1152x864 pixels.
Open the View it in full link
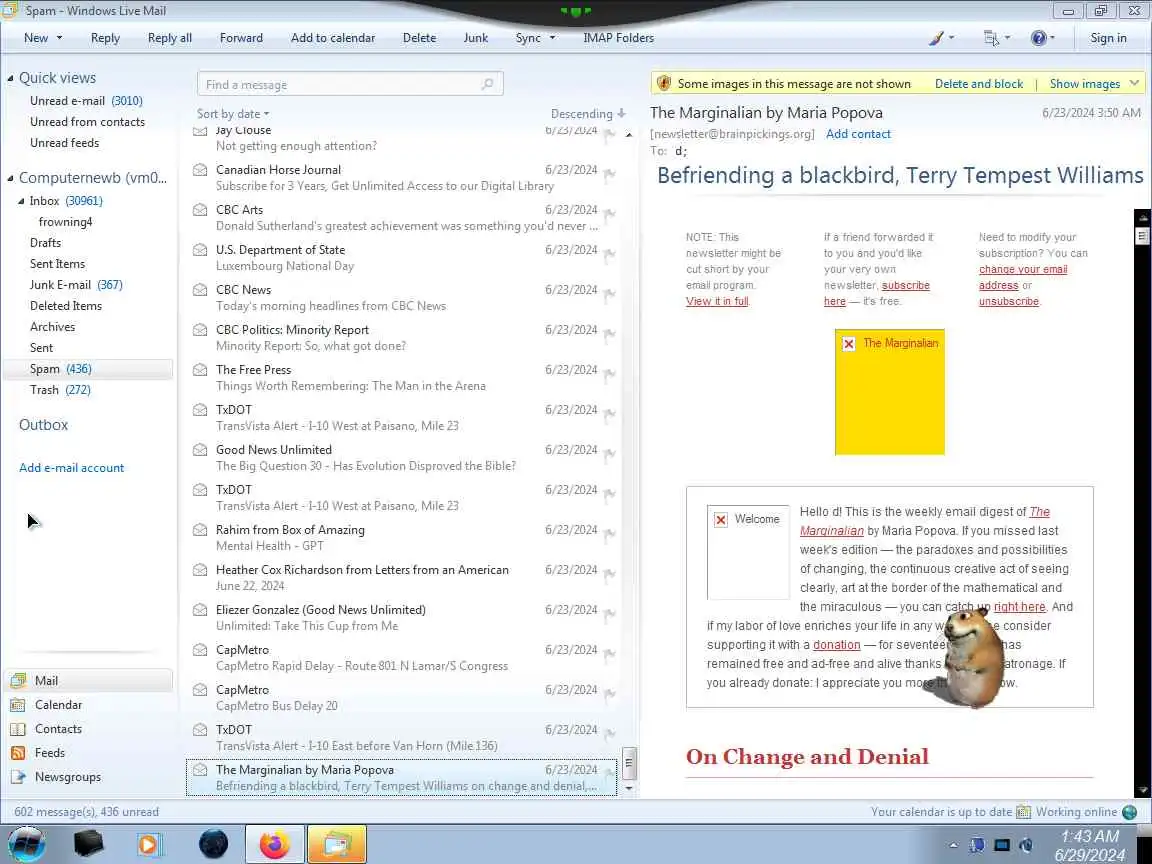tap(717, 301)
